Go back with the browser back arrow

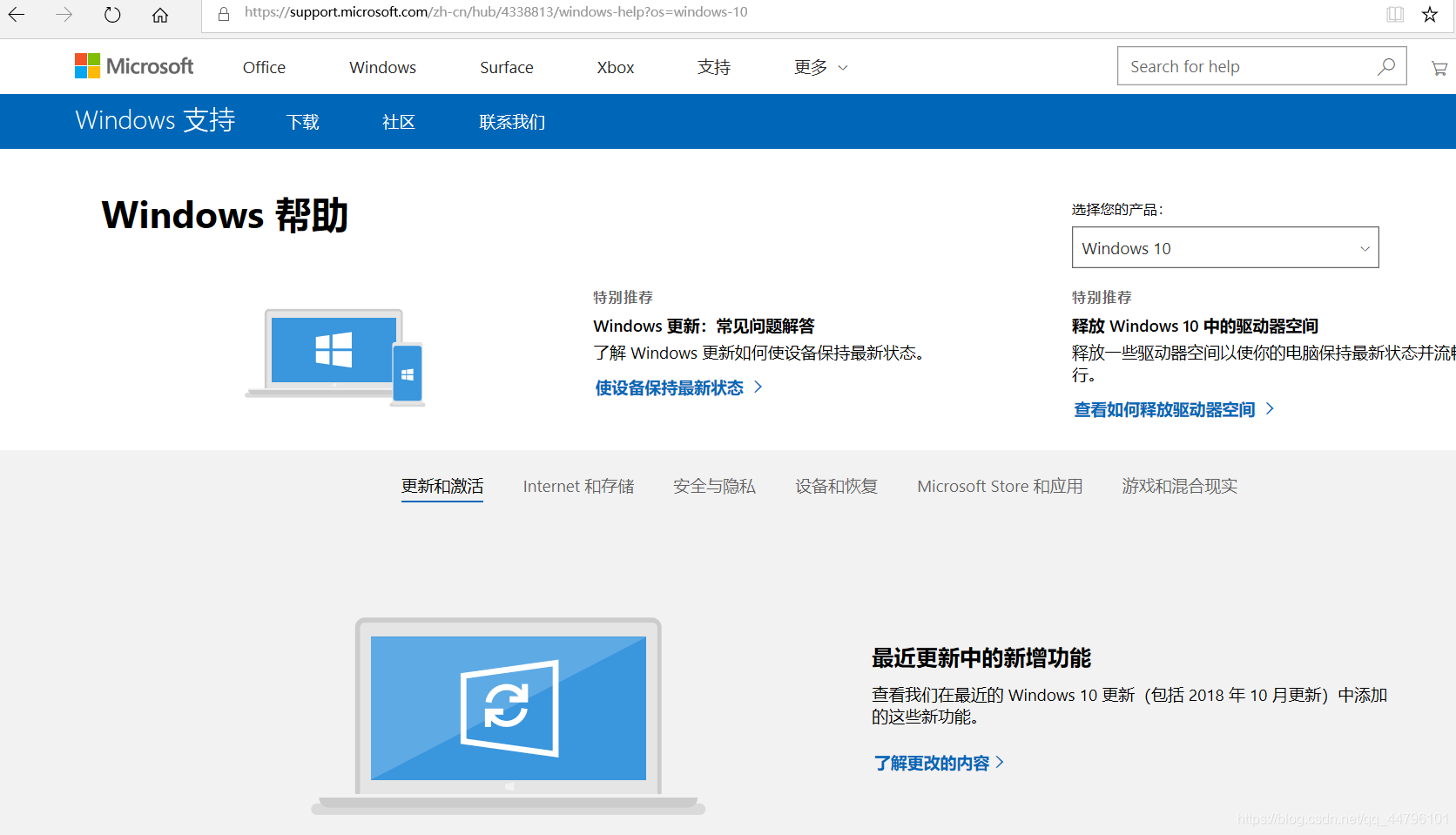coord(17,15)
